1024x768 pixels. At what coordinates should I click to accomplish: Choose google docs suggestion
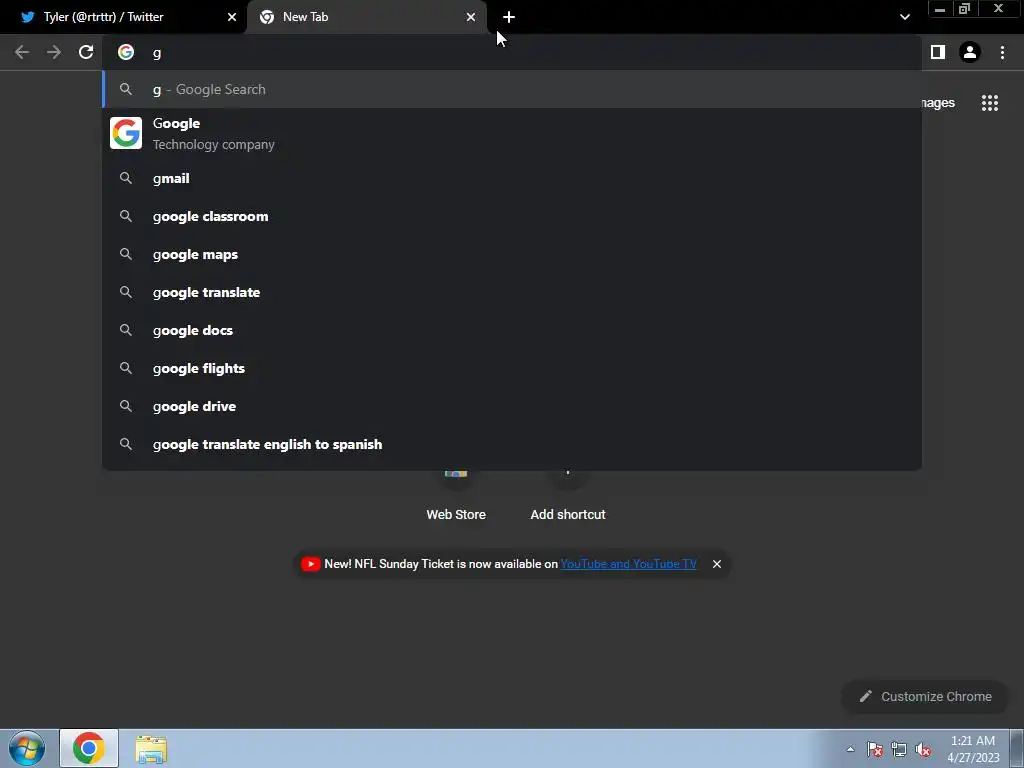click(512, 330)
